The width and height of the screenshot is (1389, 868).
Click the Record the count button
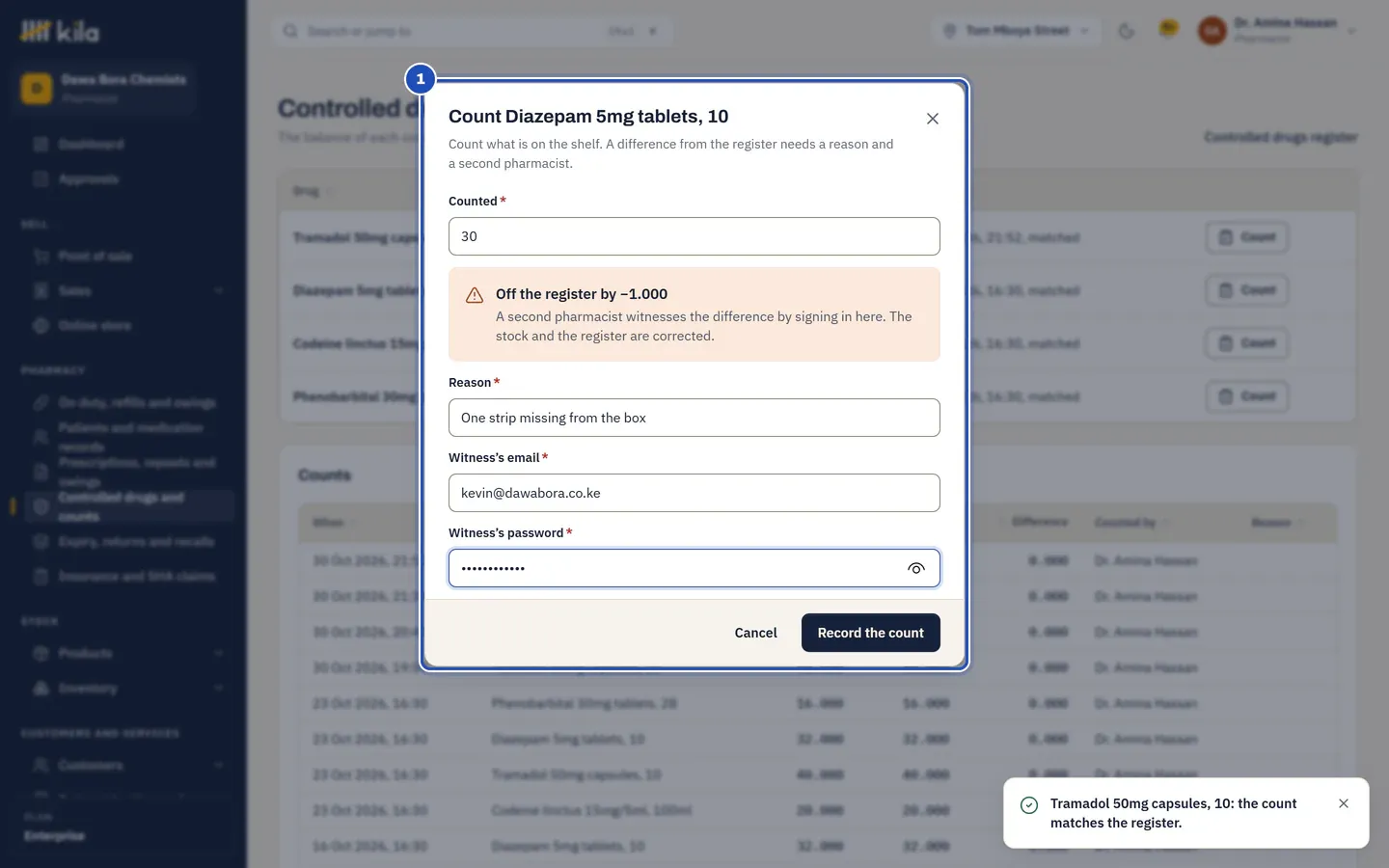coord(870,633)
